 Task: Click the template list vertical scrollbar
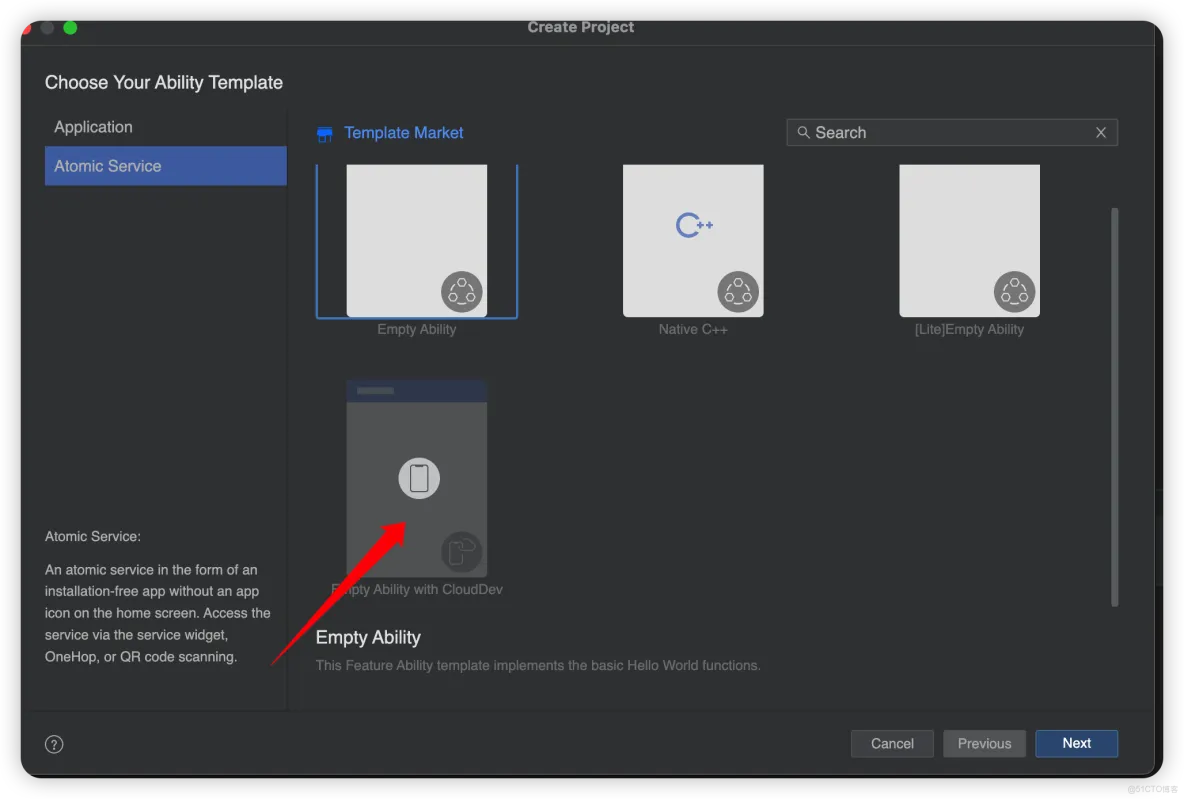(x=1115, y=406)
